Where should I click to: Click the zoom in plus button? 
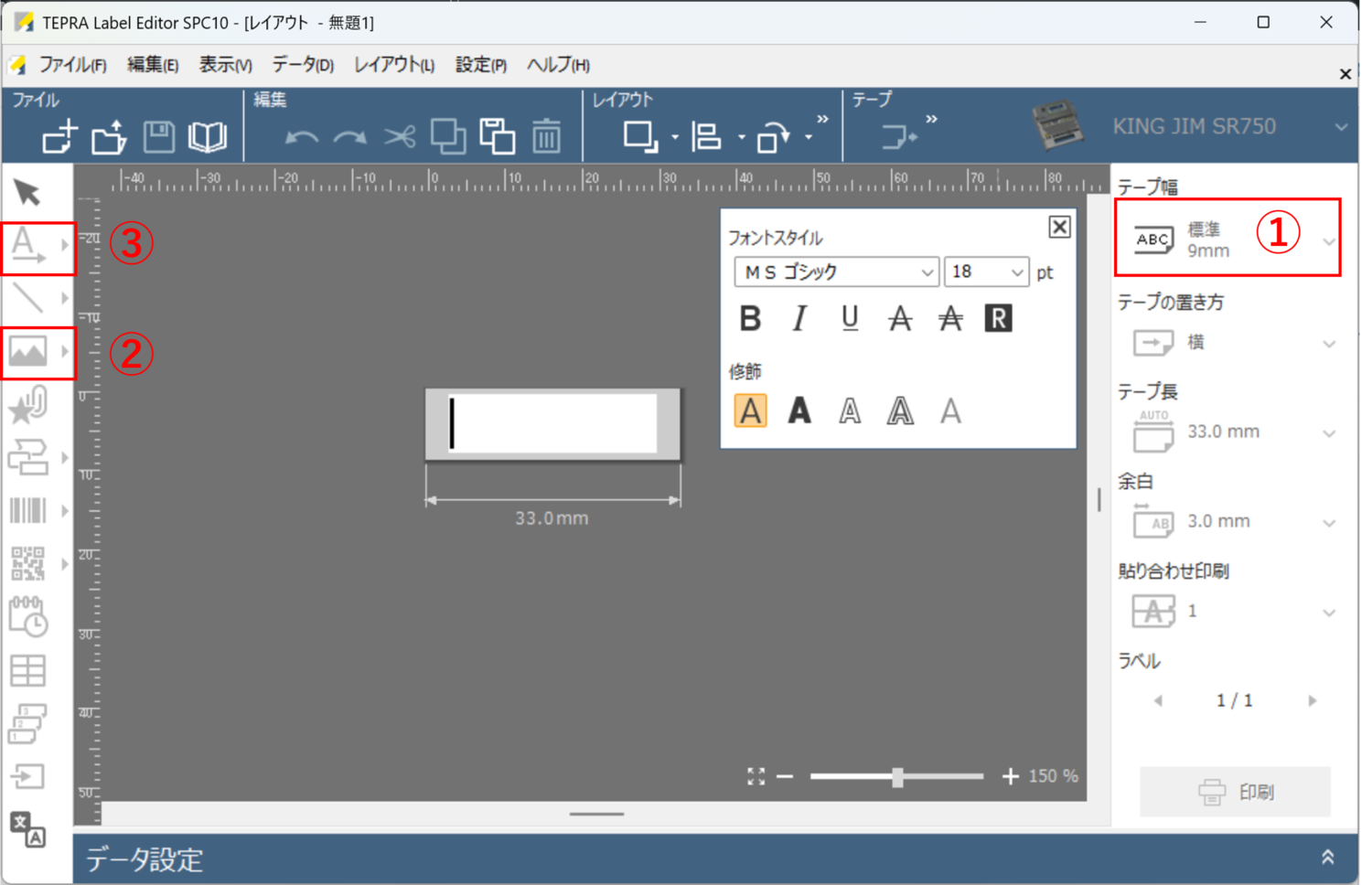click(x=1010, y=776)
